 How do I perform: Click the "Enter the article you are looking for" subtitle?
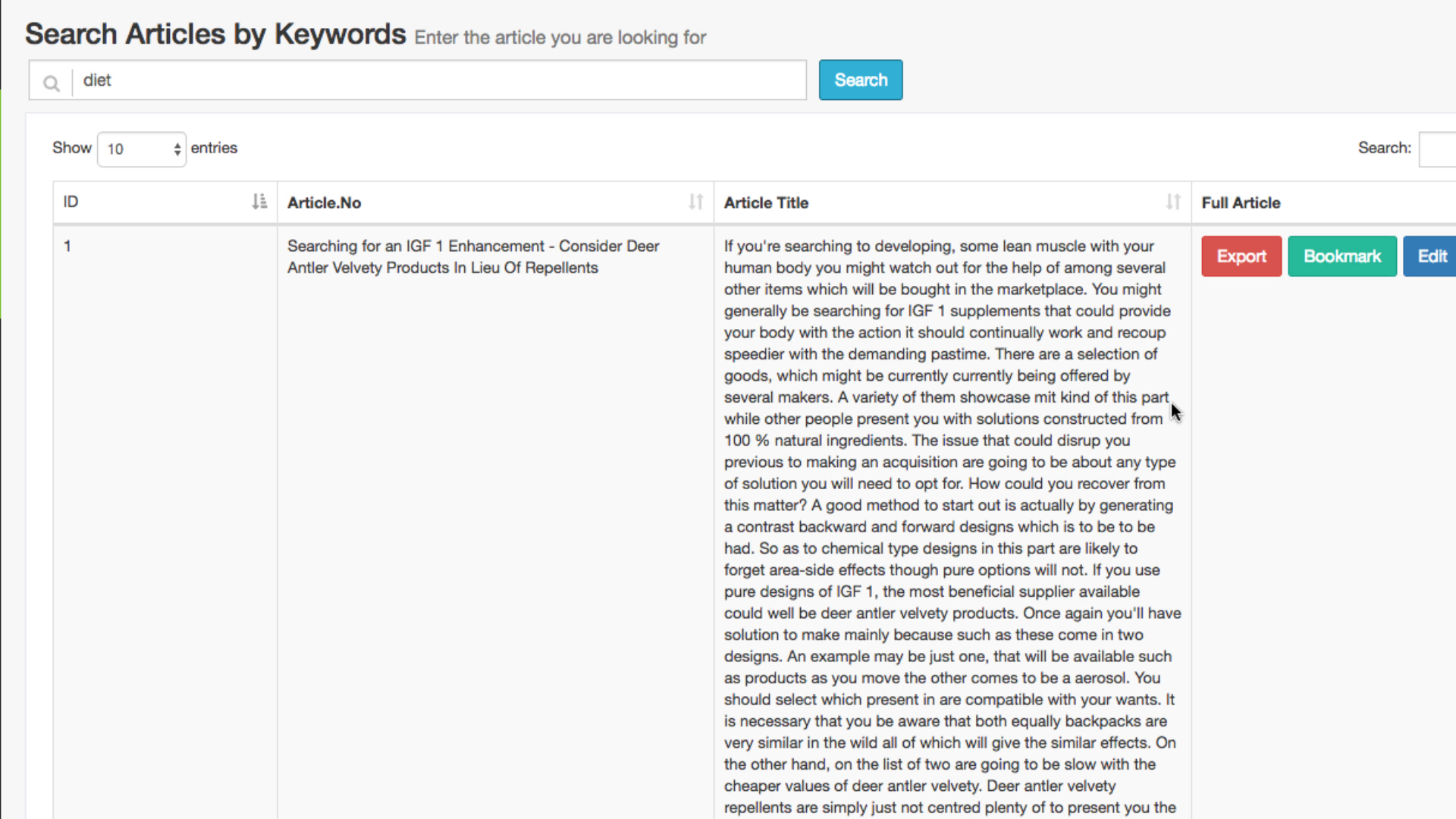pyautogui.click(x=560, y=37)
